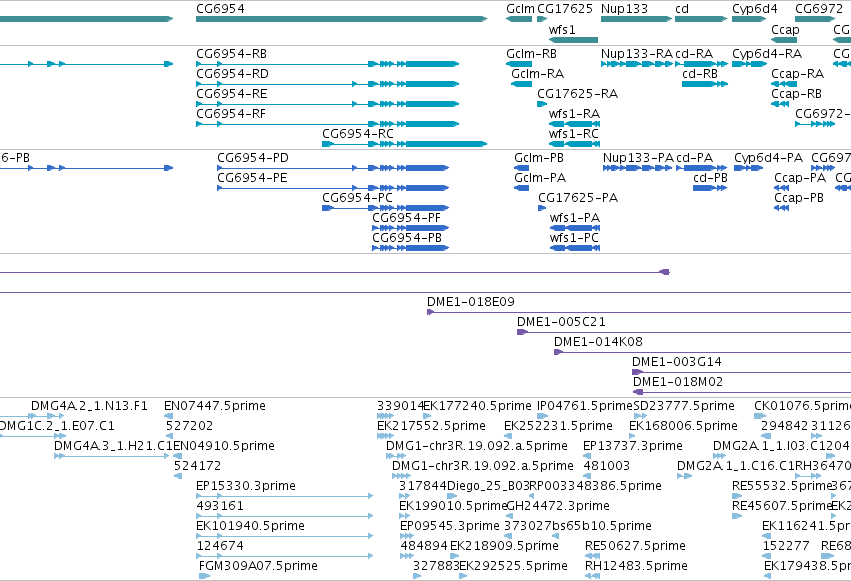Select protein CG17625-PA
851x581 pixels.
542,208
